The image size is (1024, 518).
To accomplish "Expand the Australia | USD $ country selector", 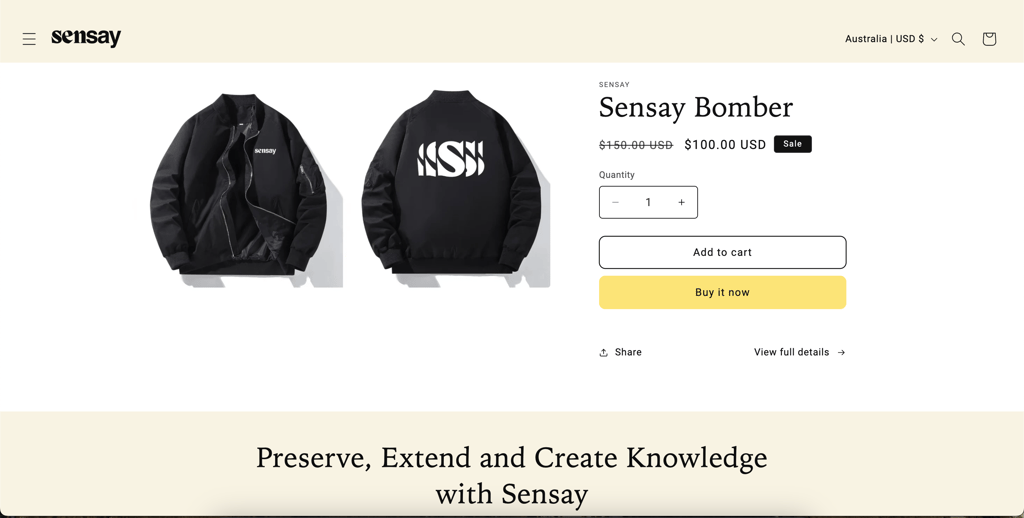I will 891,39.
